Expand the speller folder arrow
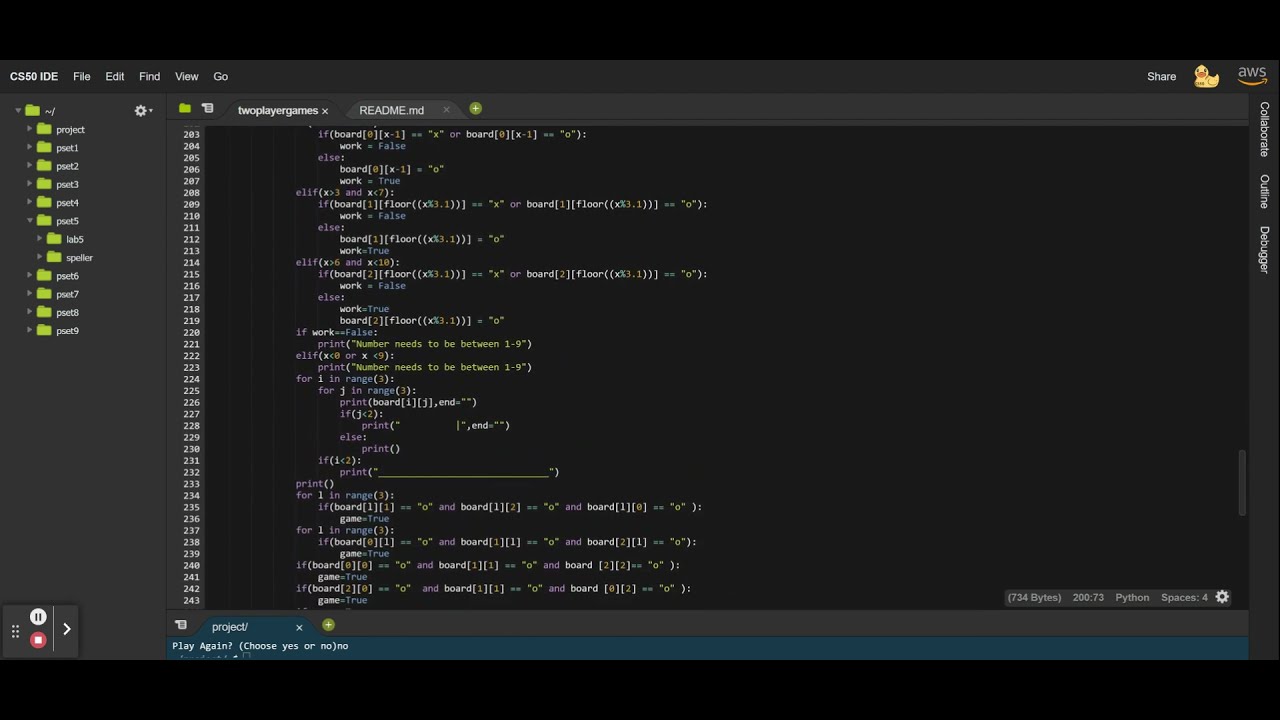Image resolution: width=1280 pixels, height=720 pixels. (40, 257)
